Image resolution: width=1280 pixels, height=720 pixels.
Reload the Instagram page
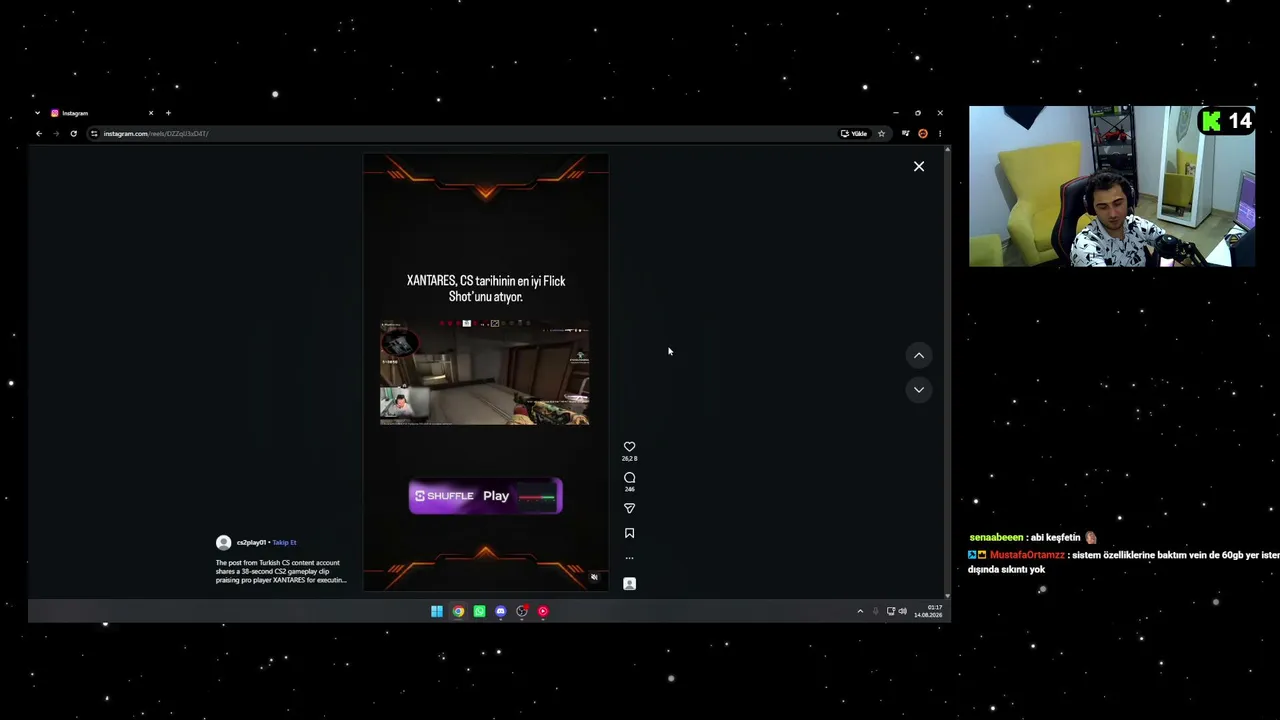(73, 133)
